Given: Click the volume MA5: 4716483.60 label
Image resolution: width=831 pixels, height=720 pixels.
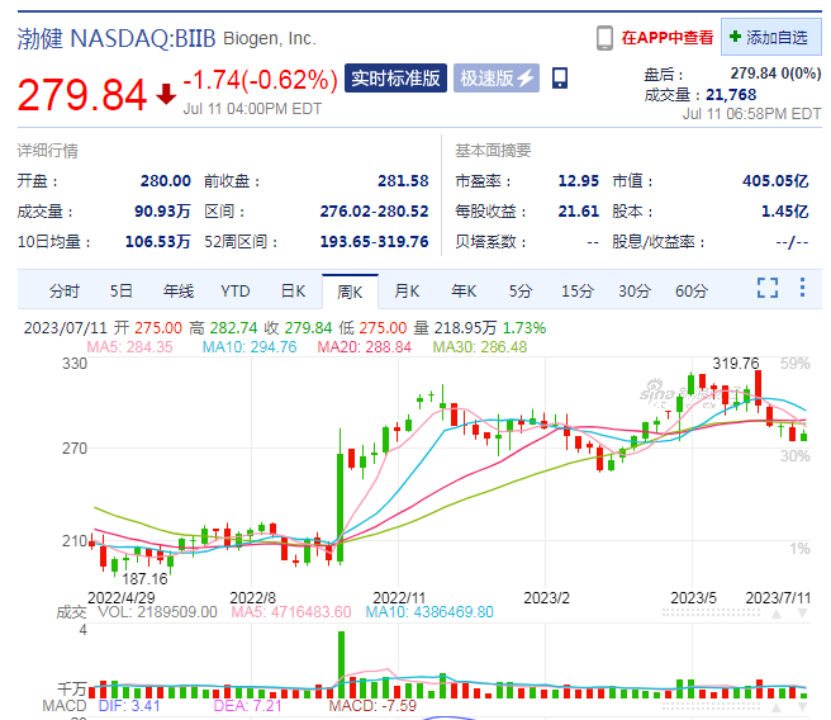Looking at the screenshot, I should pos(291,612).
